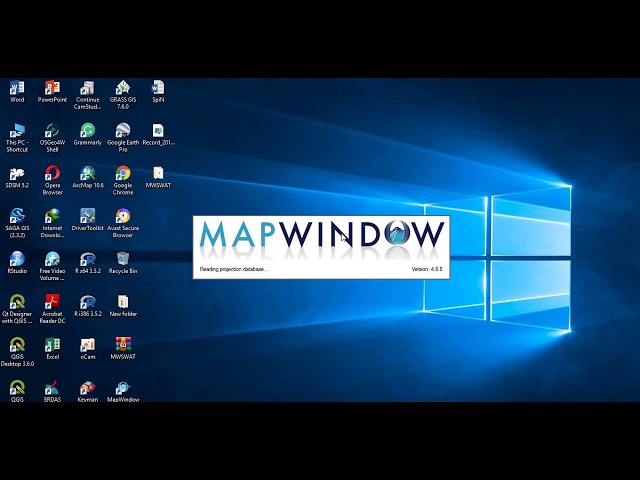Select the Internet Download Manager shortcut
Viewport: 640px width, 480px height.
coord(52,223)
